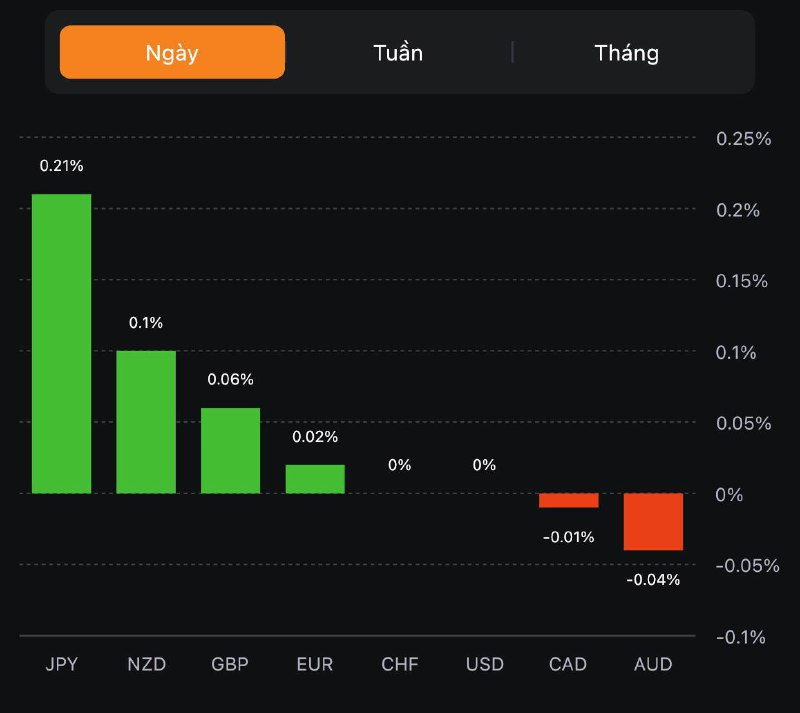Switch to the Ngày tab

(x=172, y=52)
